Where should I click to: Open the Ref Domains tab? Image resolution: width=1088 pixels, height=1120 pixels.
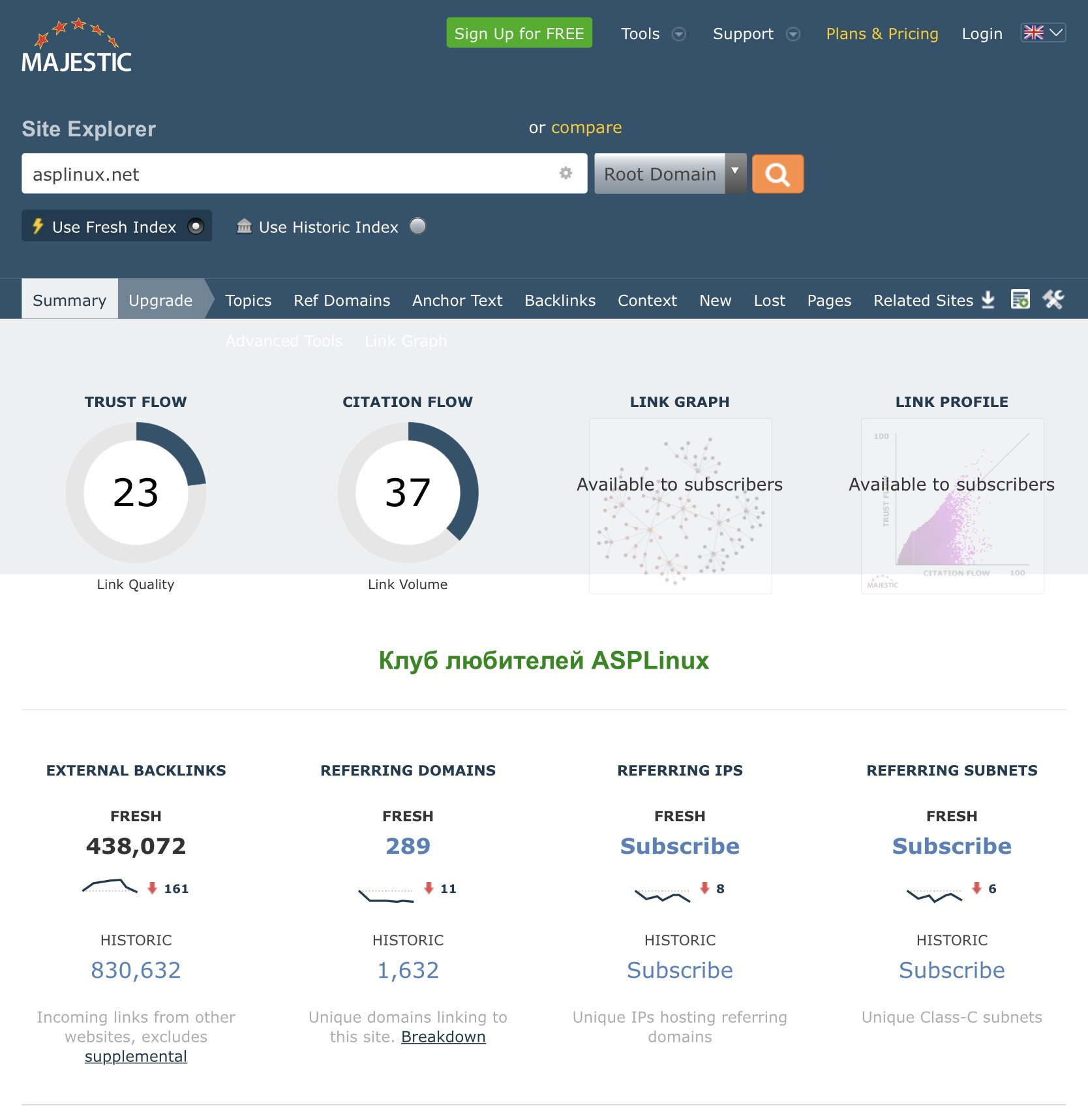[x=342, y=300]
